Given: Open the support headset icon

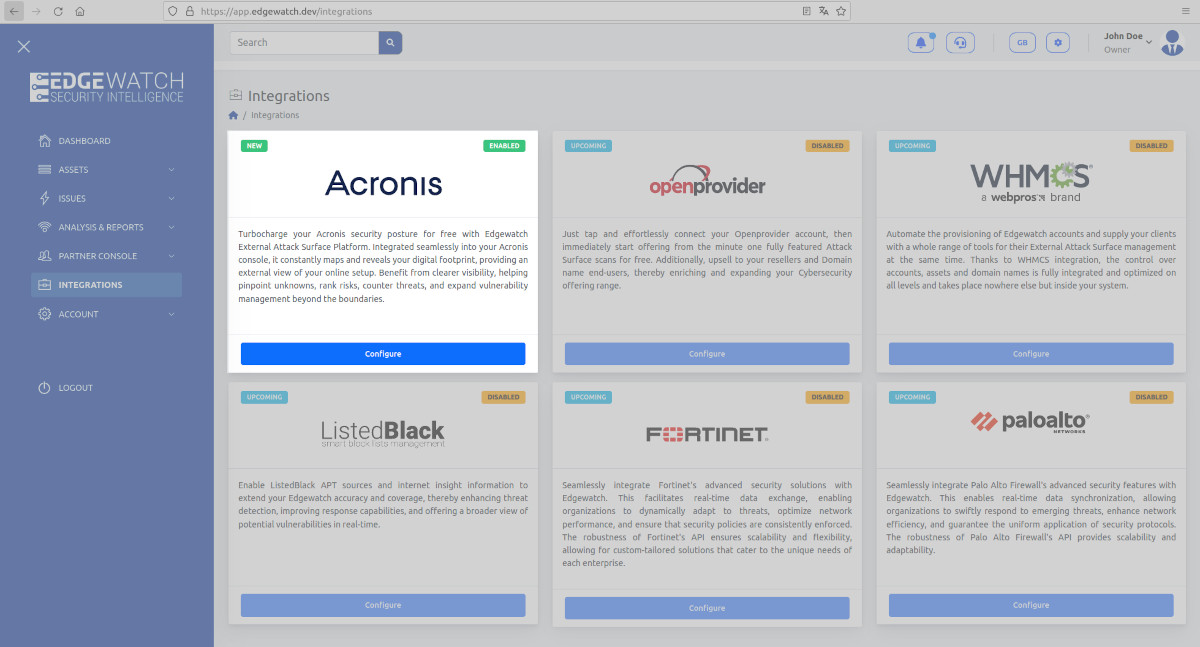Looking at the screenshot, I should pos(960,43).
